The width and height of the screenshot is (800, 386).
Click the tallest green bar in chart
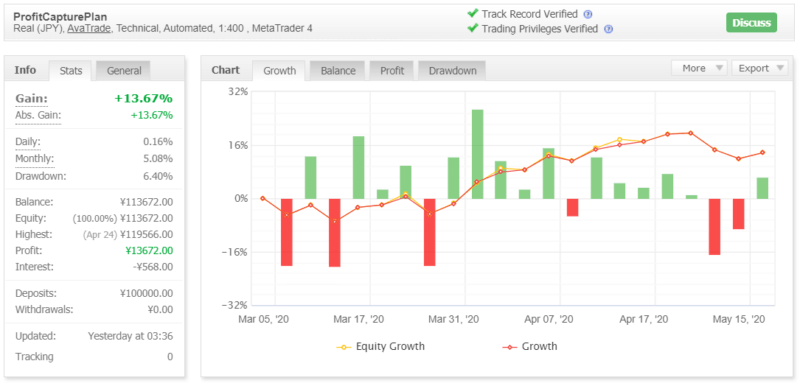click(478, 154)
